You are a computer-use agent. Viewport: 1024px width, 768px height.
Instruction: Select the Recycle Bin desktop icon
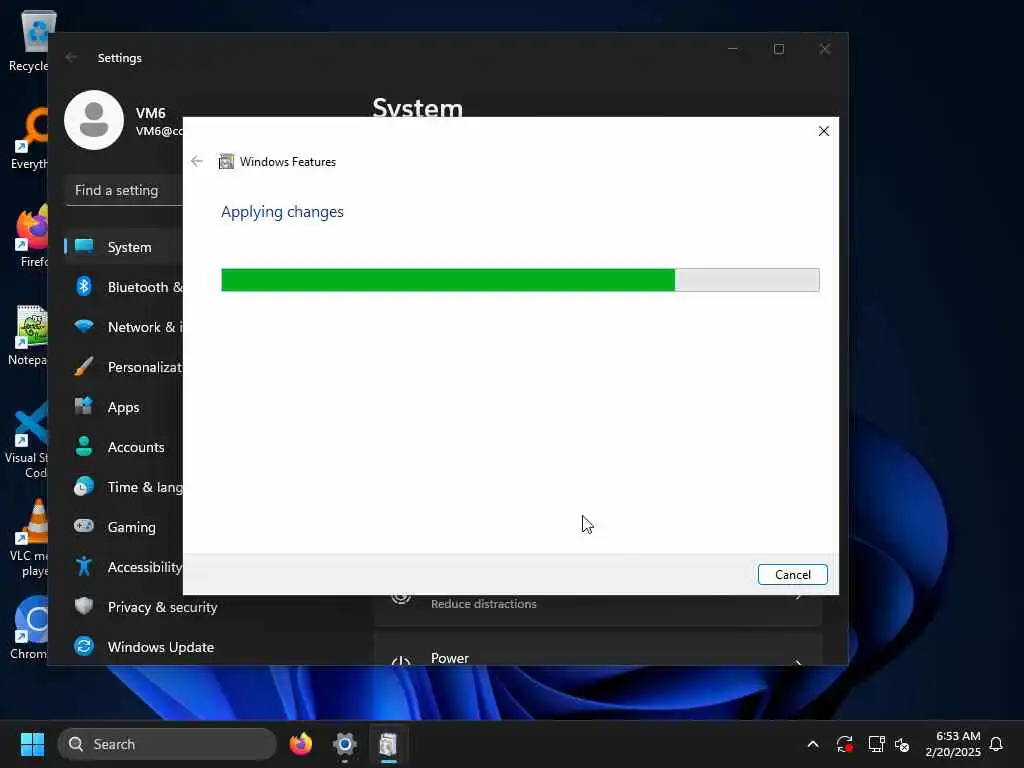pos(28,40)
